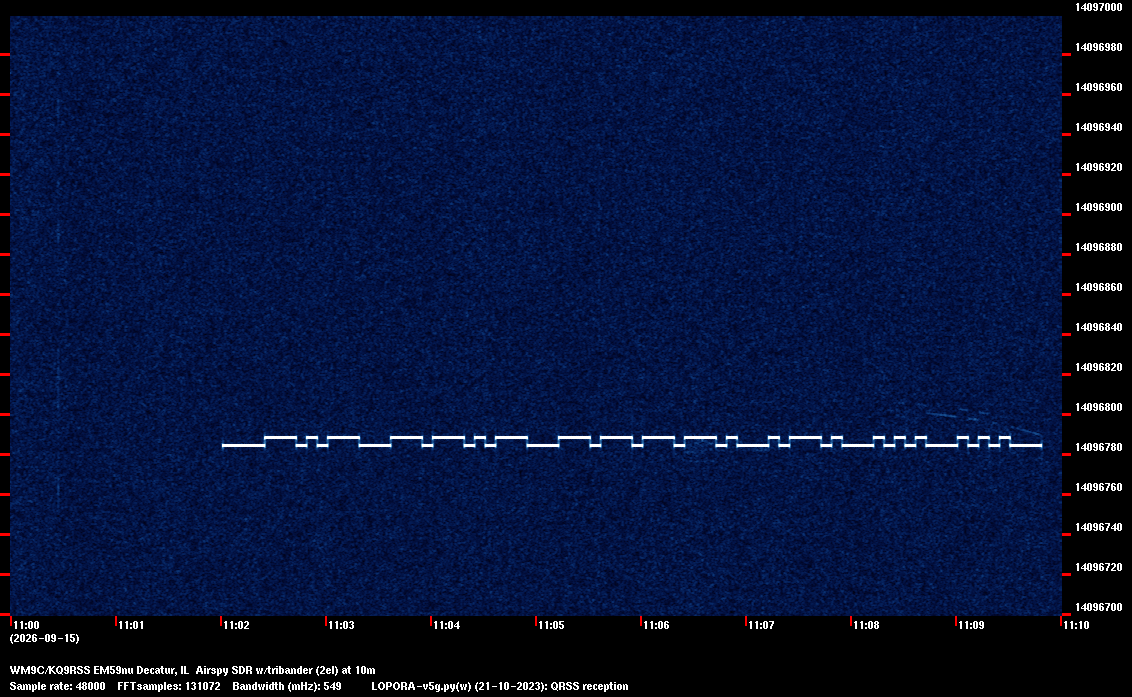1132x697 pixels.
Task: Click the 14096840 frequency label
Action: (1099, 327)
